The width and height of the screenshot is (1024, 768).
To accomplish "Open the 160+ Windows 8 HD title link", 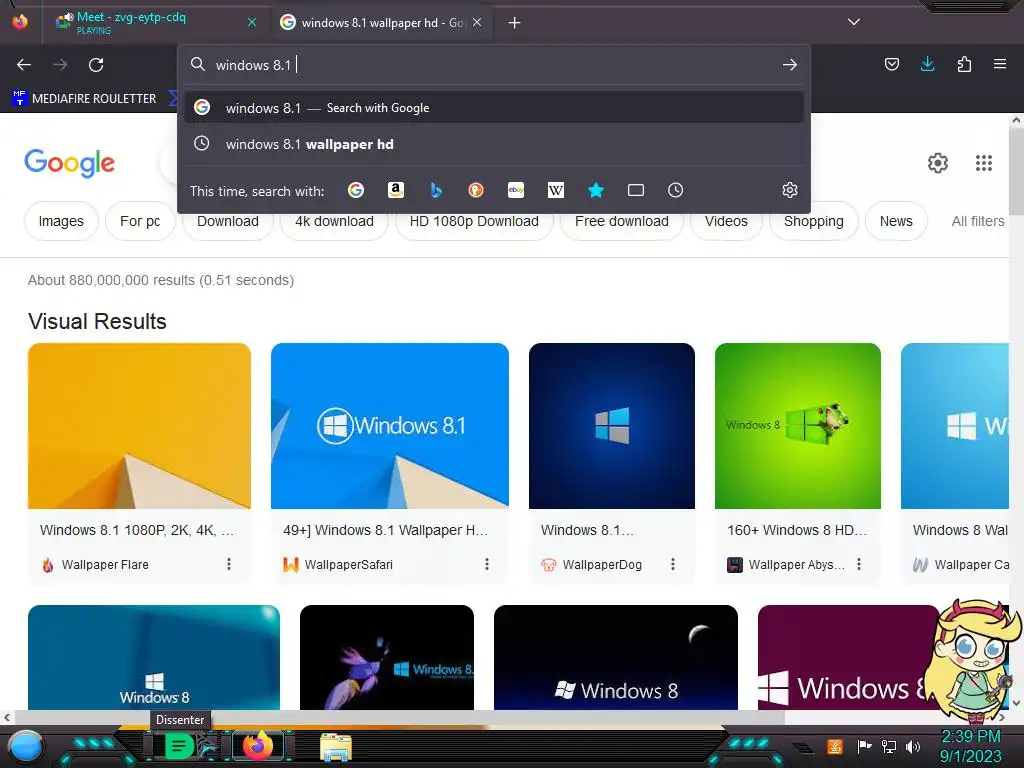I will [797, 530].
